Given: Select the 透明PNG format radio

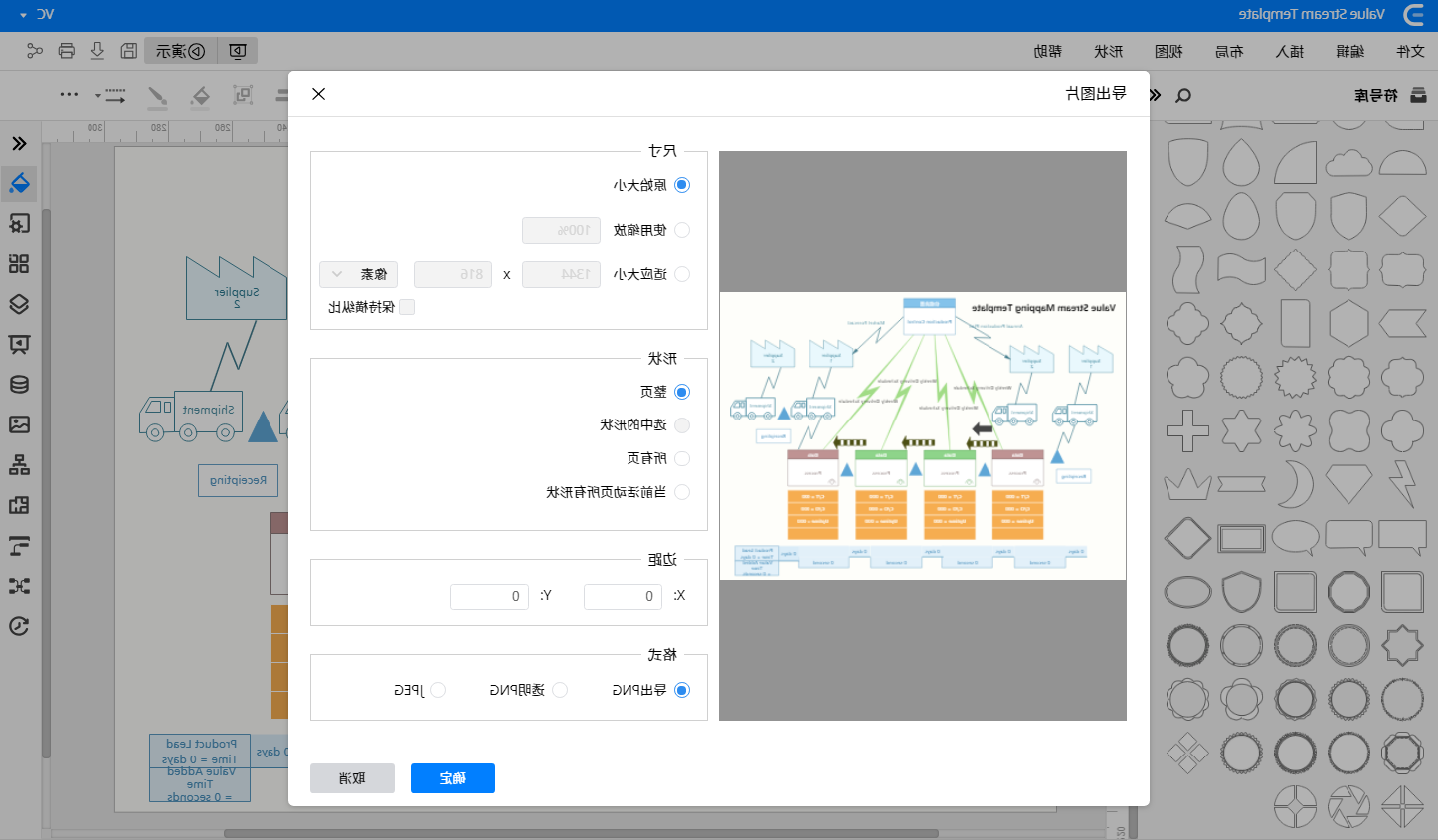Looking at the screenshot, I should 560,690.
